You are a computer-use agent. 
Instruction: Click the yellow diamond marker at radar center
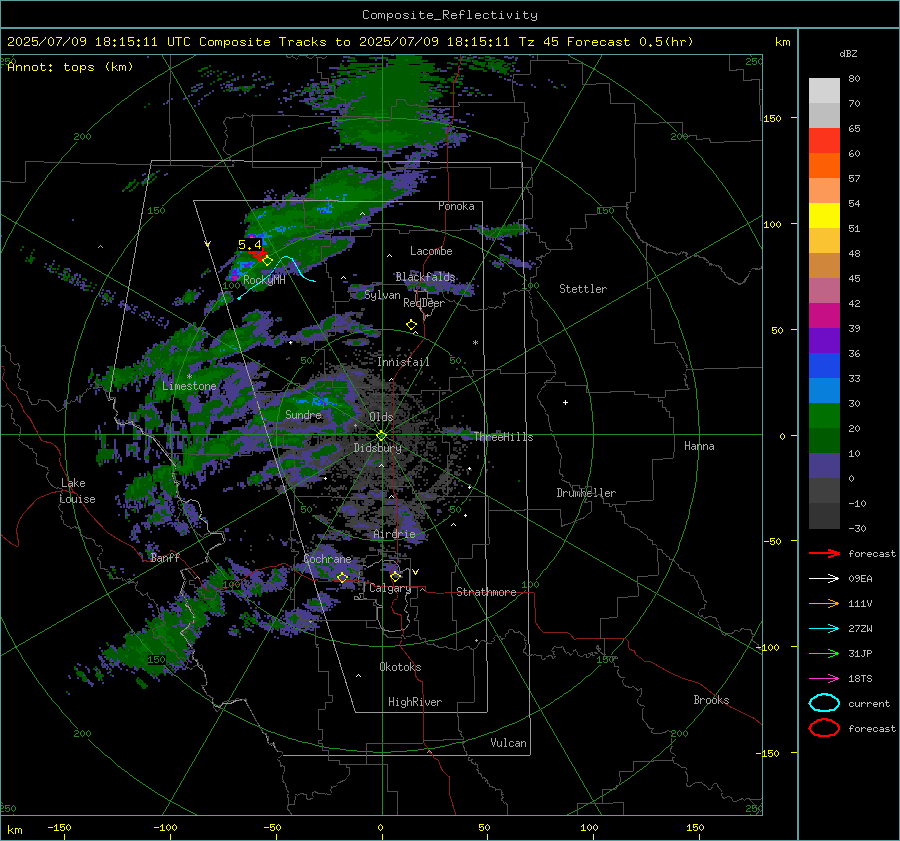coord(381,436)
